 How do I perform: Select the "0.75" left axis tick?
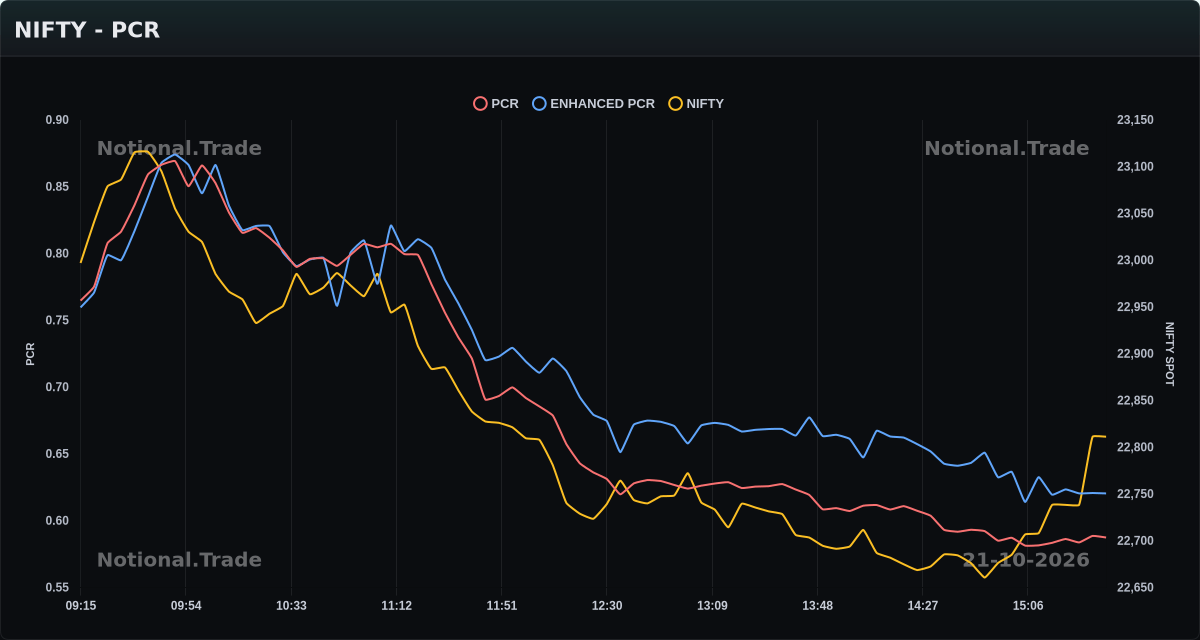coord(57,321)
